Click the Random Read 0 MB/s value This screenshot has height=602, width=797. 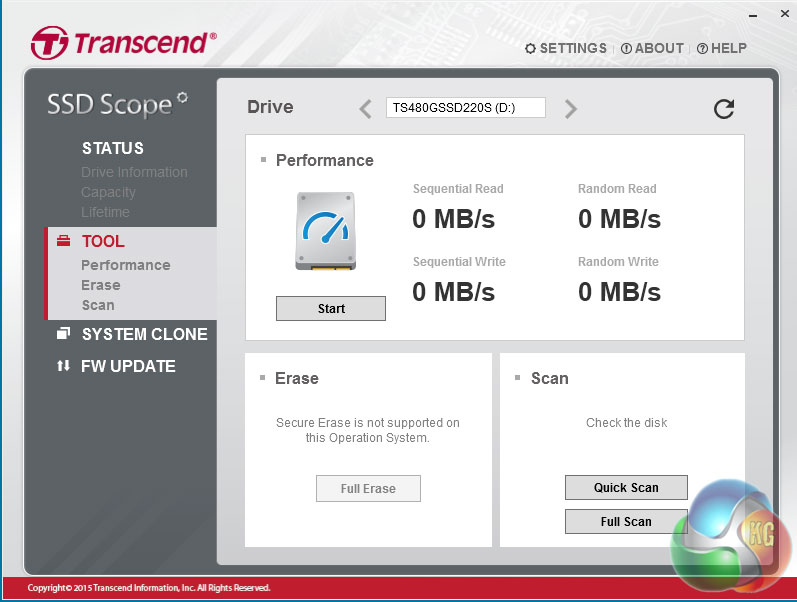[x=619, y=219]
